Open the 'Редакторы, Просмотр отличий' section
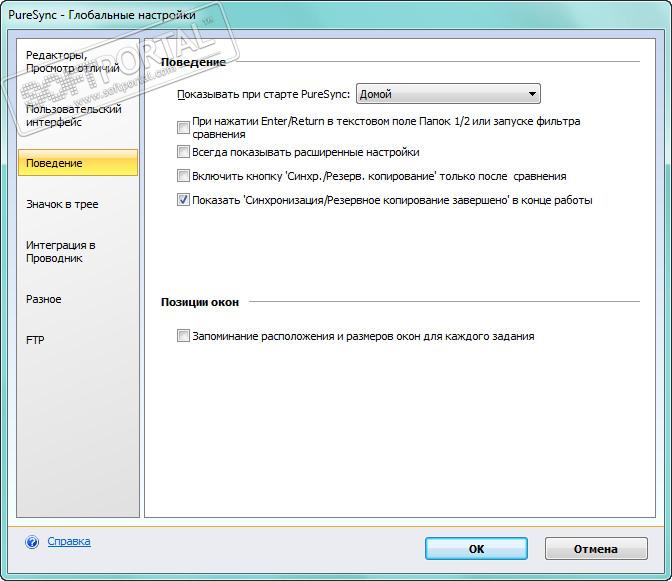The height and width of the screenshot is (581, 672). (x=73, y=61)
